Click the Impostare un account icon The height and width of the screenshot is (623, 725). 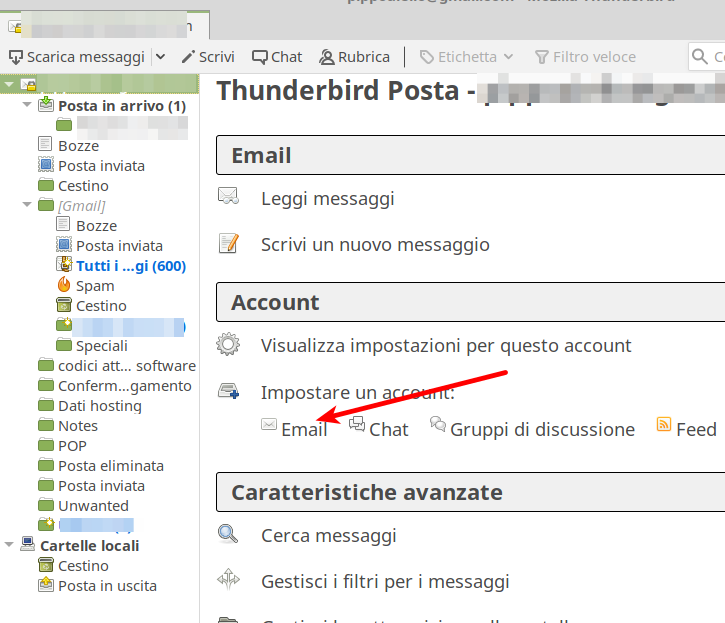point(228,391)
